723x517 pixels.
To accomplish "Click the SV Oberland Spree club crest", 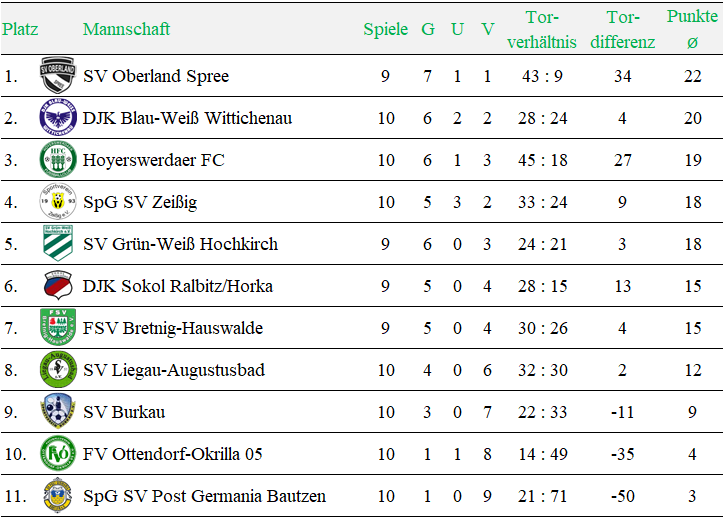I will pyautogui.click(x=58, y=75).
